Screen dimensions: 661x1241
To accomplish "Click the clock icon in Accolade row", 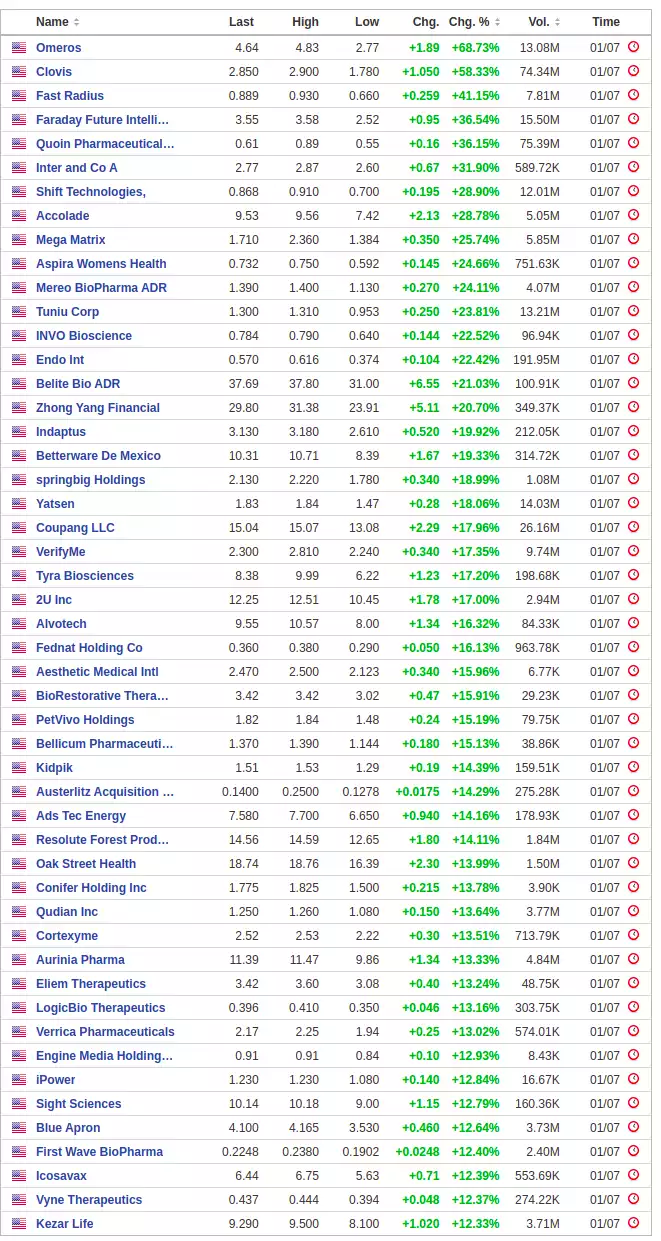I will tap(633, 215).
